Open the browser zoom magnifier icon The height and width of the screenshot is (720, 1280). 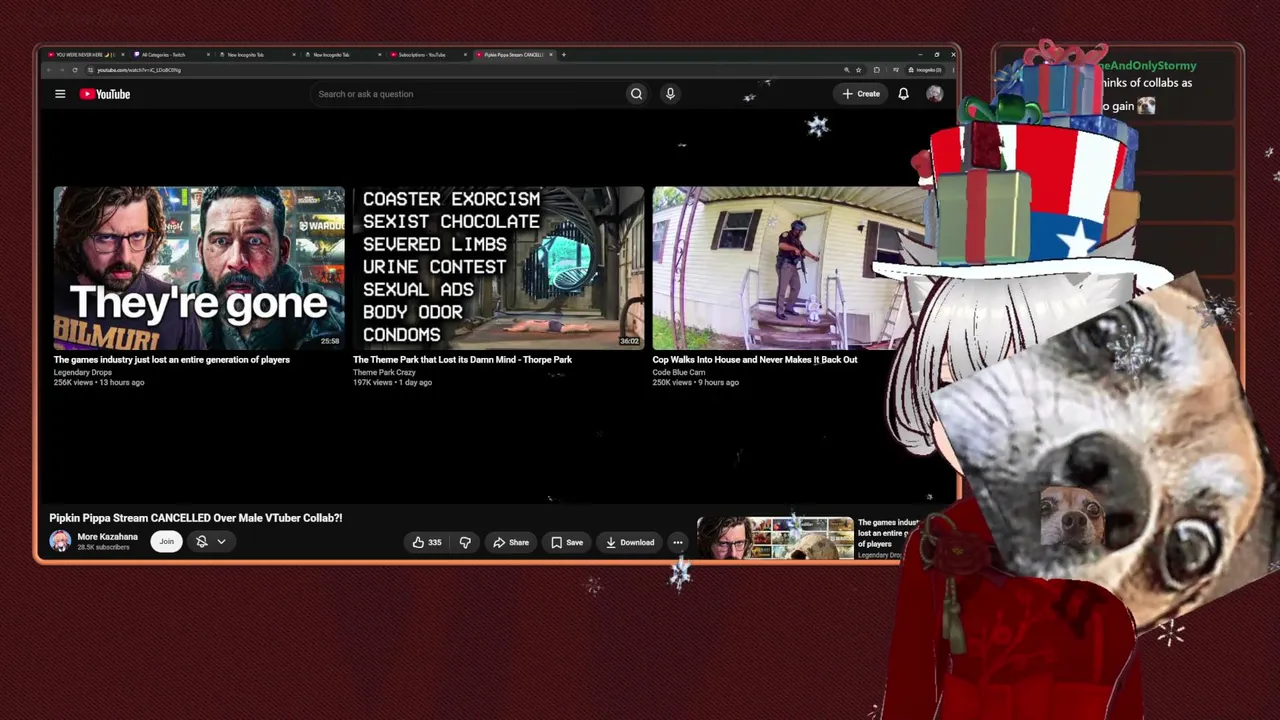pyautogui.click(x=846, y=70)
